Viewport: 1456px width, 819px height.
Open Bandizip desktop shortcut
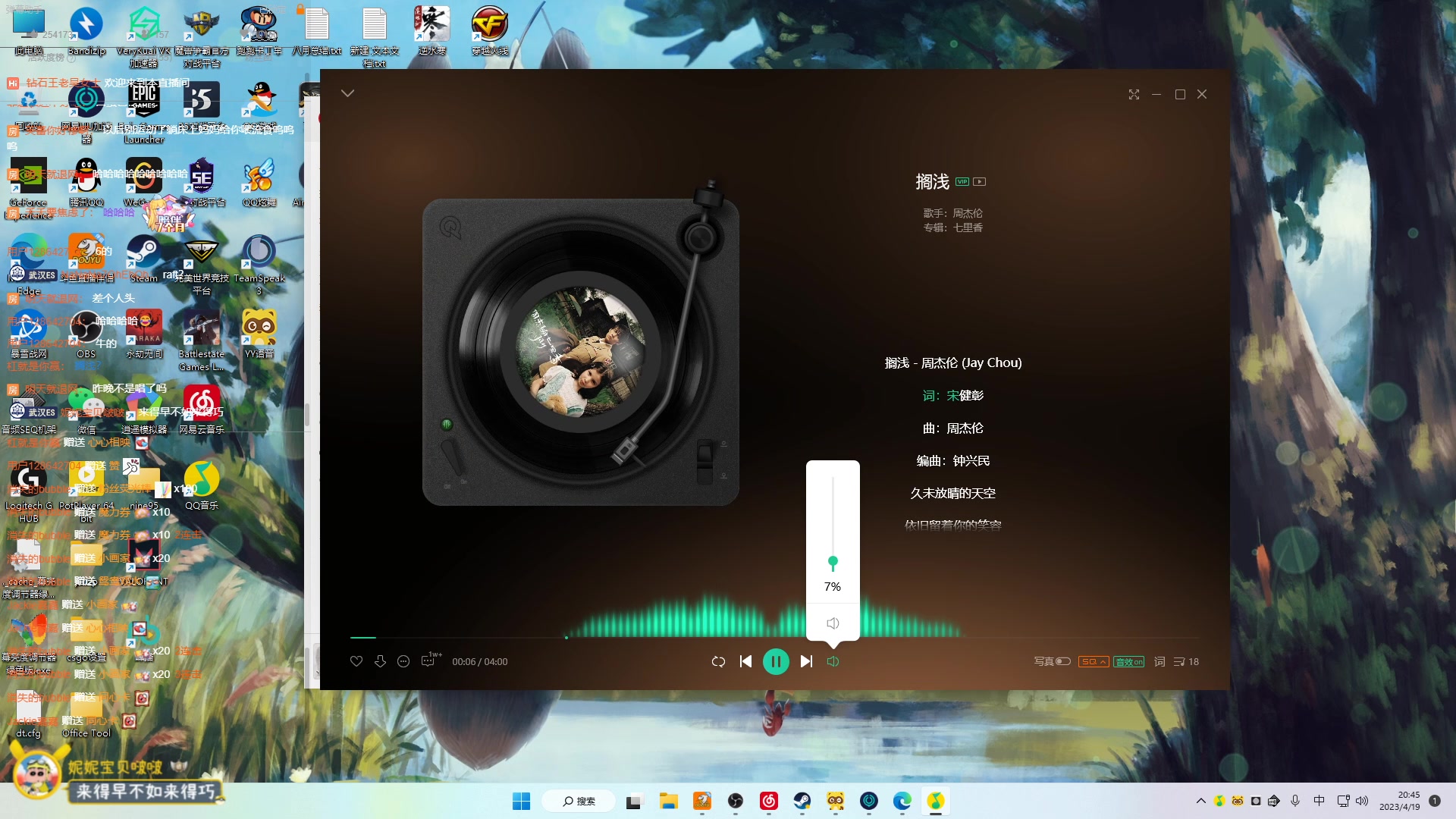86,30
